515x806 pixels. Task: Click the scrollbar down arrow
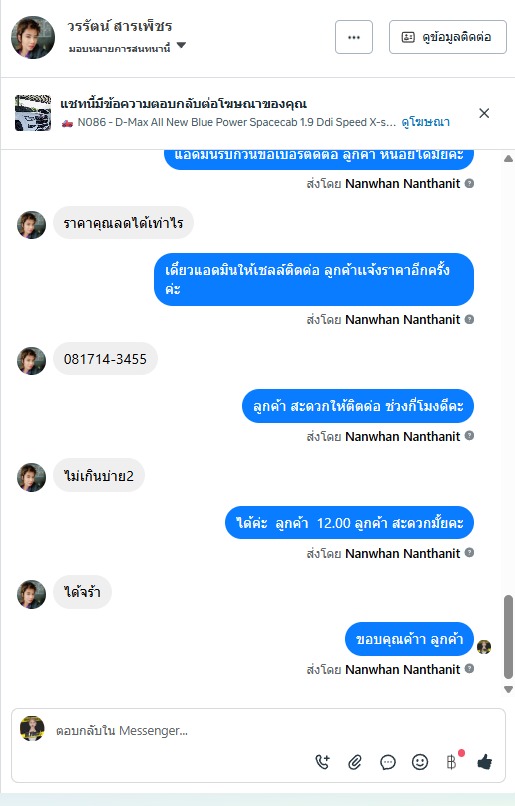point(508,690)
